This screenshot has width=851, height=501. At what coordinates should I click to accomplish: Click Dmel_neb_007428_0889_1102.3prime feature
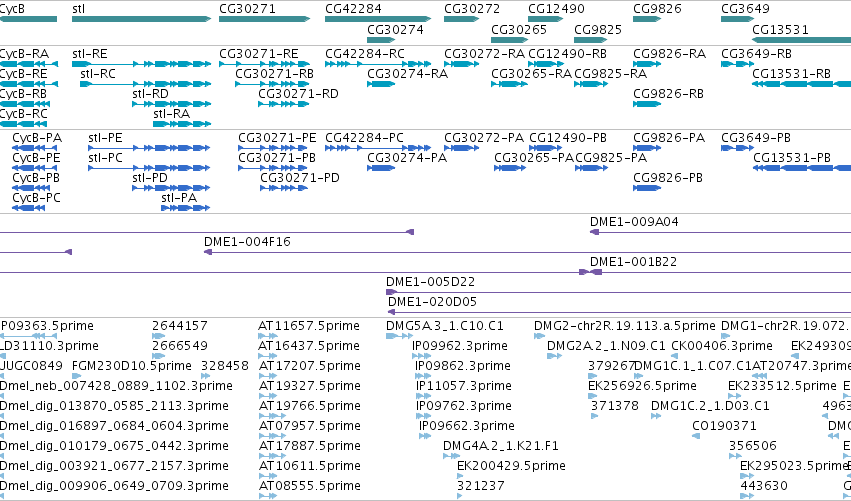[116, 386]
